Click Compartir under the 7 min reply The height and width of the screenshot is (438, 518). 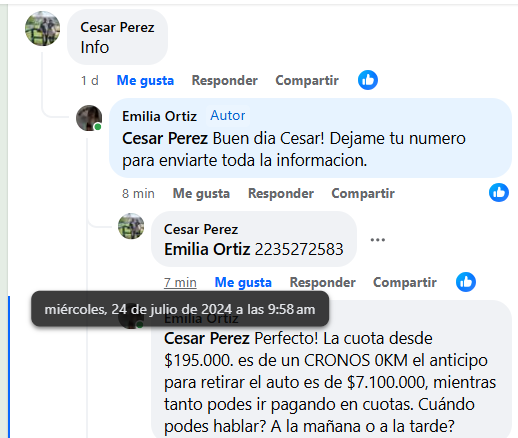click(x=404, y=282)
